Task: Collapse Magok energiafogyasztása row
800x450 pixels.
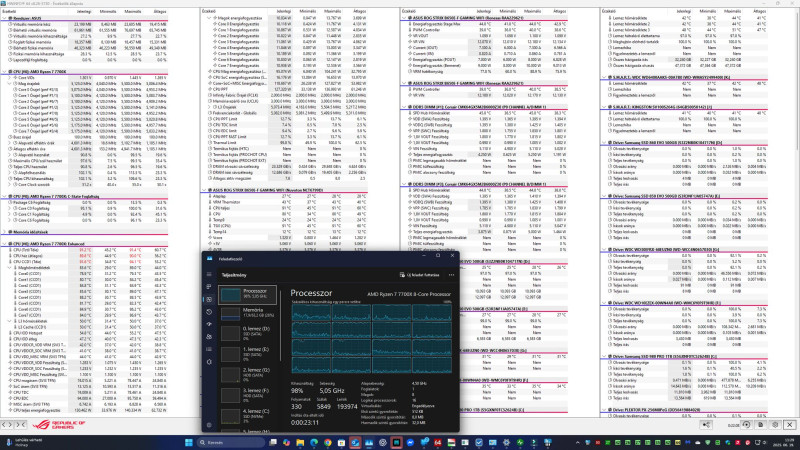Action: coord(209,18)
